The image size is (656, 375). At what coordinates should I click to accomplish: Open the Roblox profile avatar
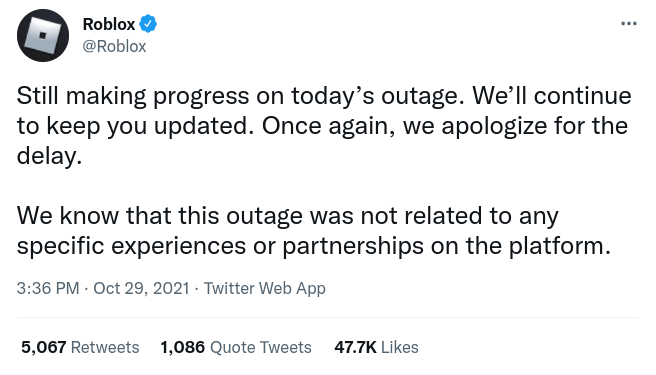[x=43, y=36]
